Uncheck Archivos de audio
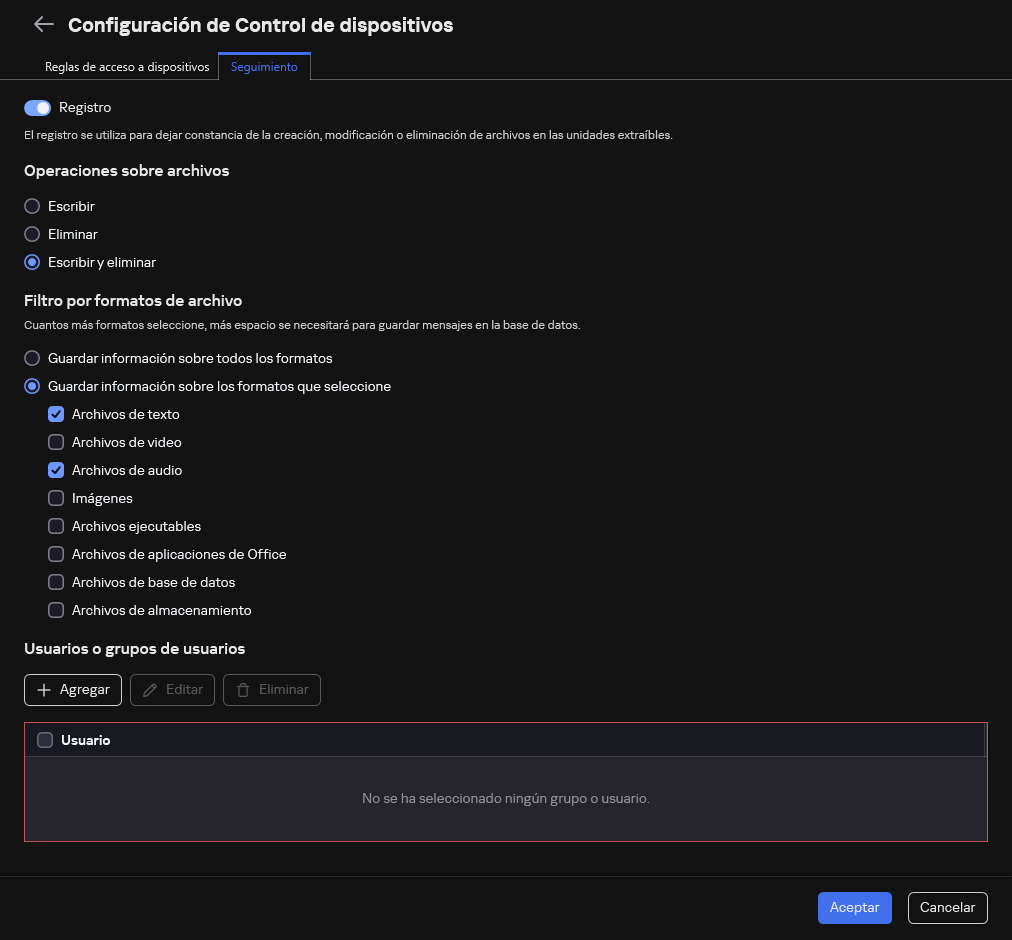The height and width of the screenshot is (940, 1012). coord(56,470)
